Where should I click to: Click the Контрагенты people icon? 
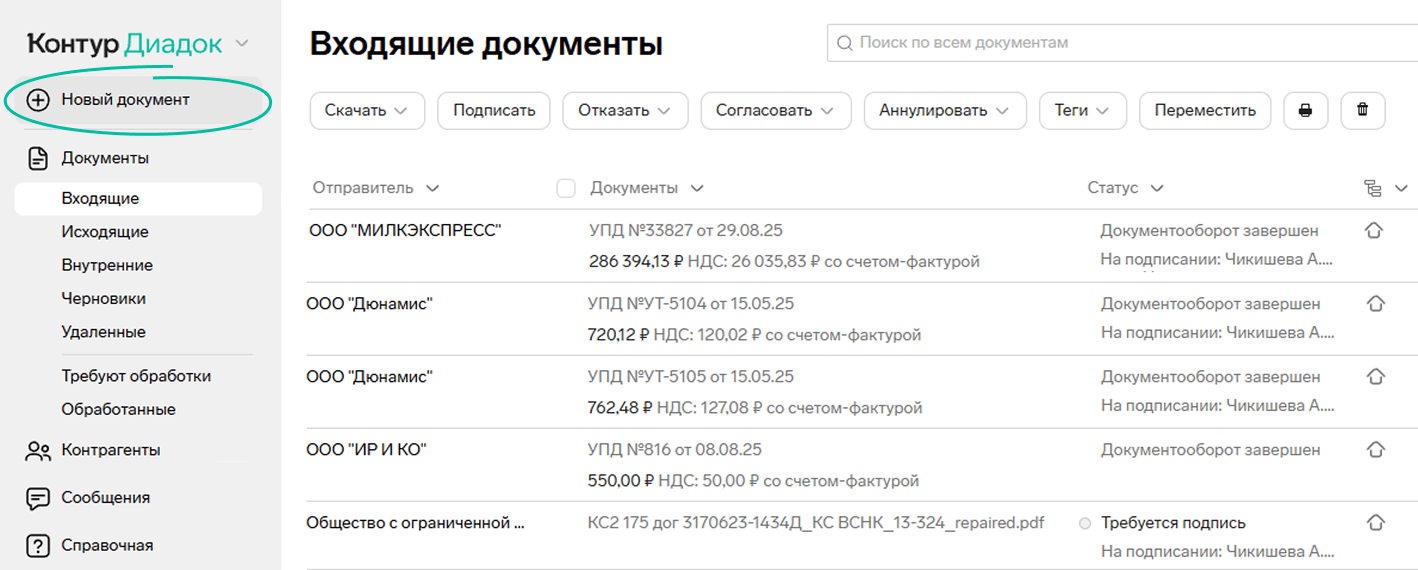click(38, 451)
